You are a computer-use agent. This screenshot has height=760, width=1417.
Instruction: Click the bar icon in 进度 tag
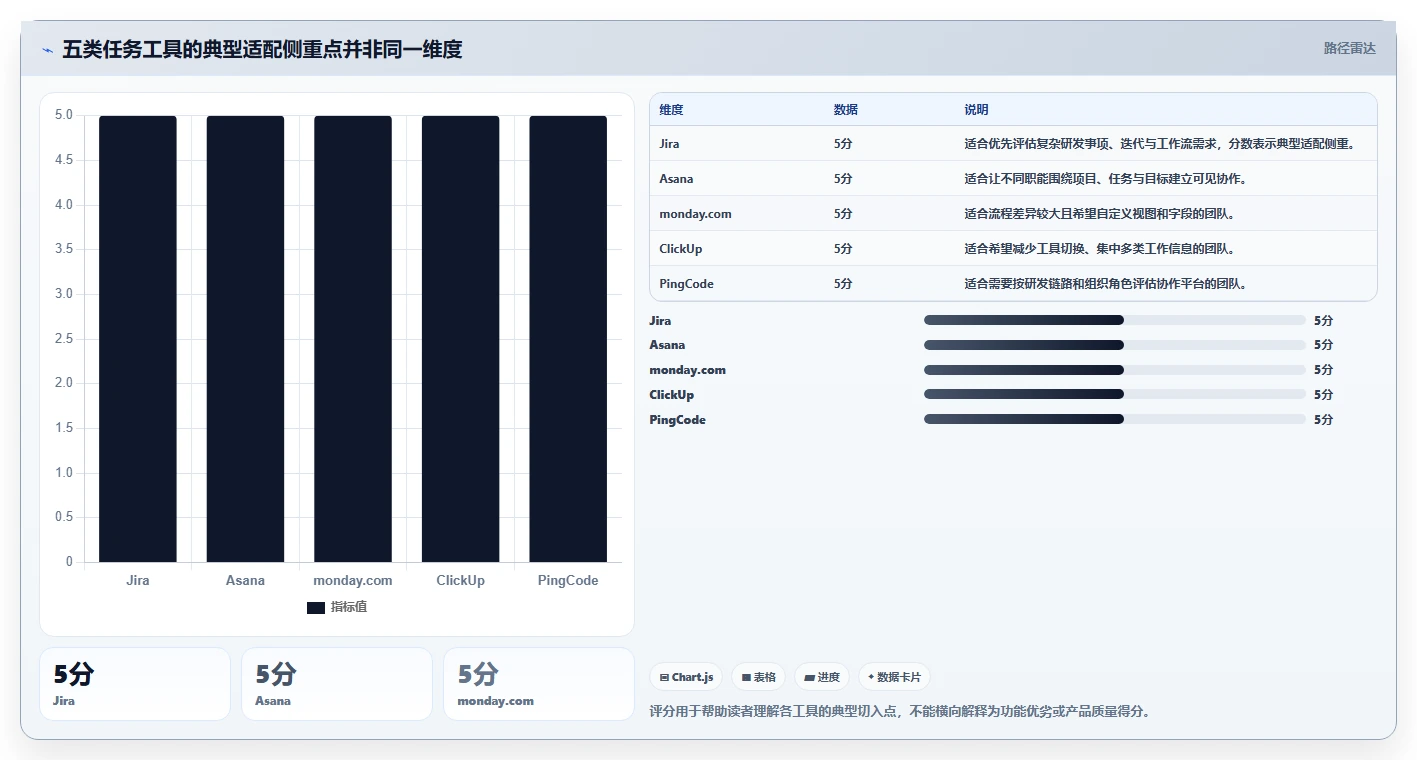tap(809, 677)
